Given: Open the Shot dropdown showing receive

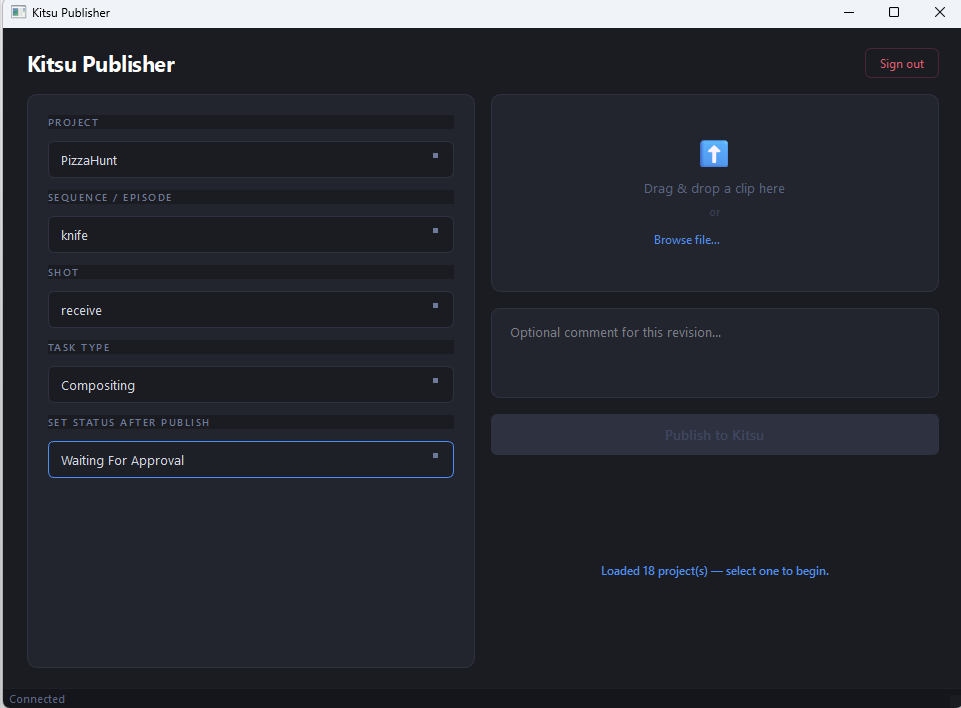Looking at the screenshot, I should click(x=251, y=310).
